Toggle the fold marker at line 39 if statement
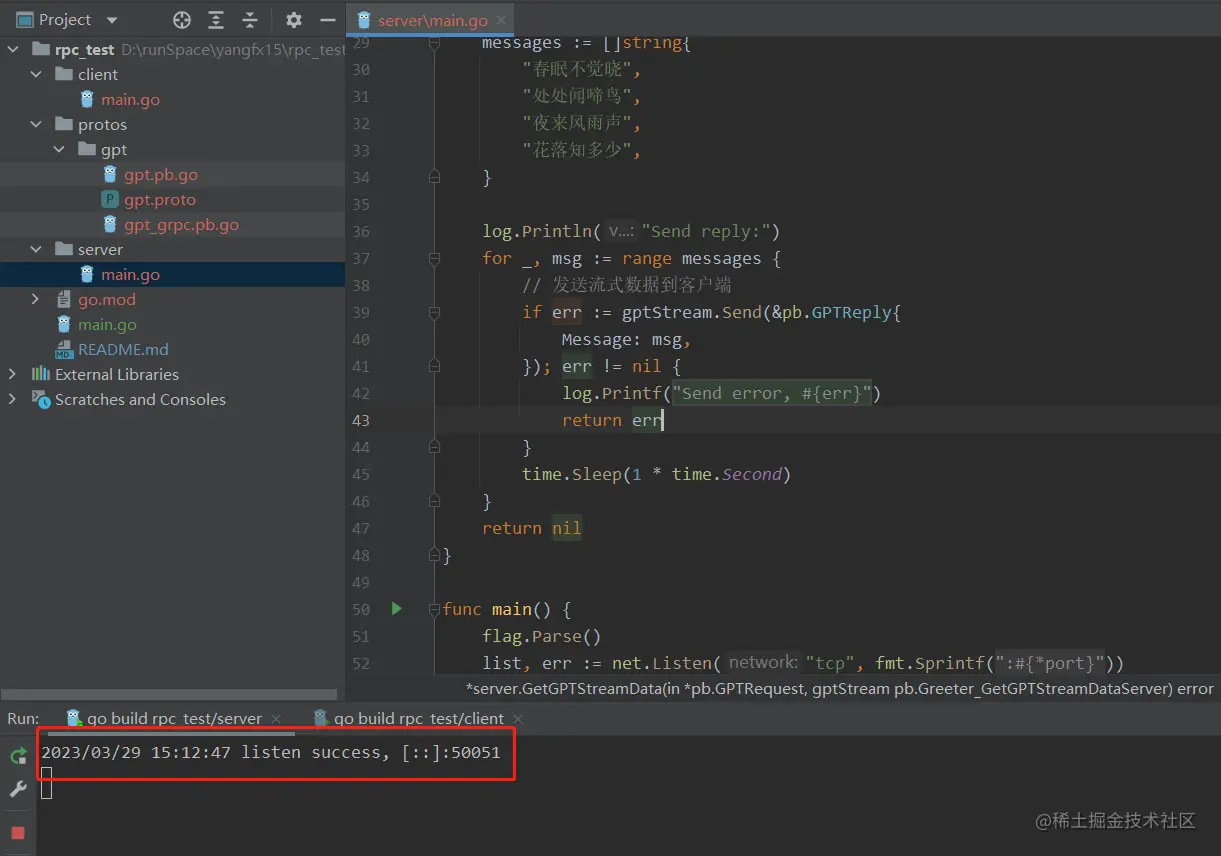 point(434,312)
